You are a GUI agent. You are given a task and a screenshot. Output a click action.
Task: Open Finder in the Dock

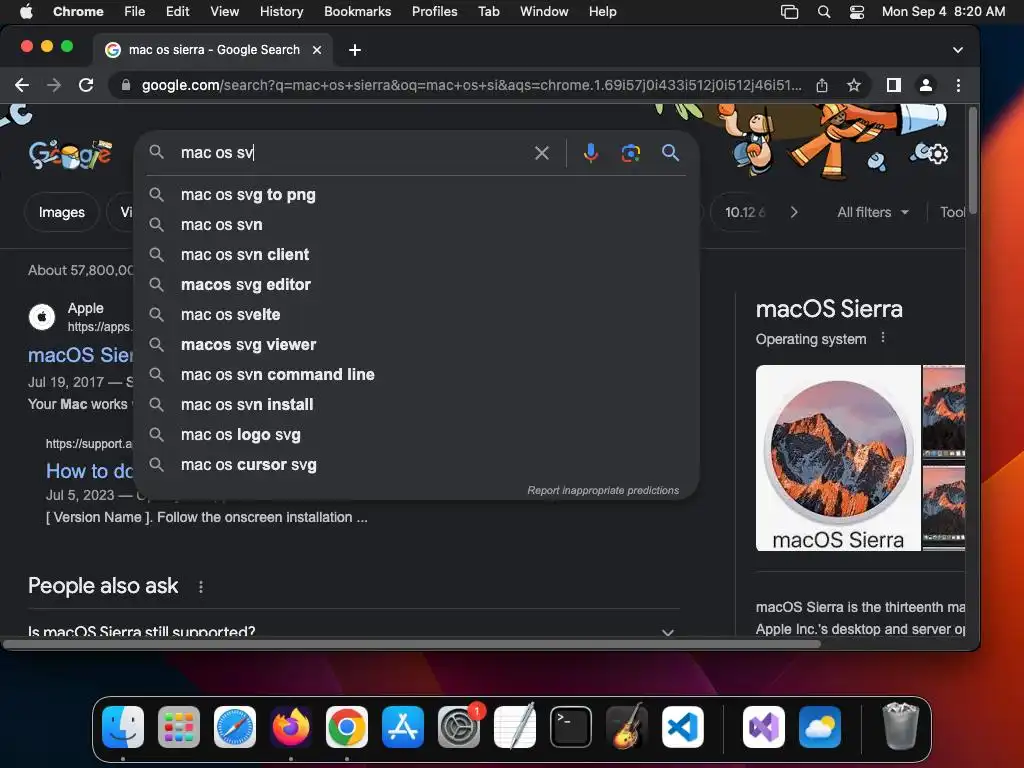tap(123, 727)
